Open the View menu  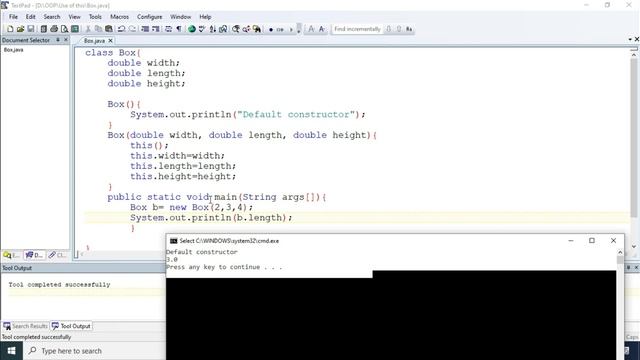74,17
